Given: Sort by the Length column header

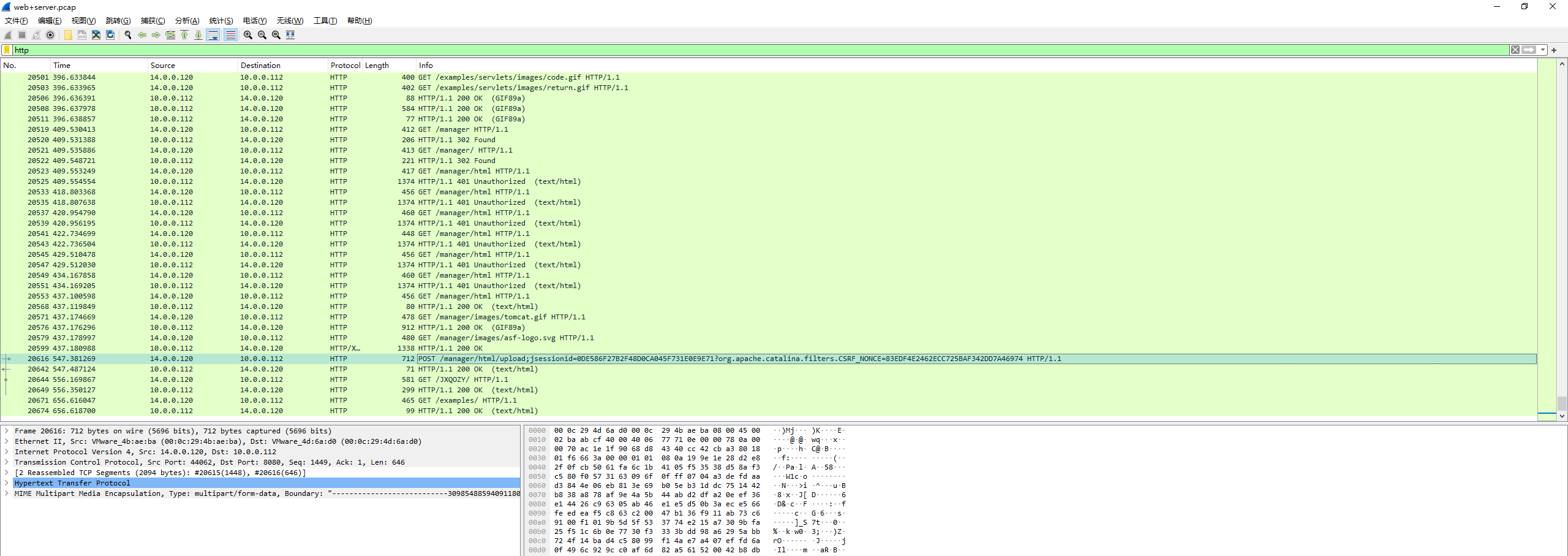Looking at the screenshot, I should (x=390, y=66).
